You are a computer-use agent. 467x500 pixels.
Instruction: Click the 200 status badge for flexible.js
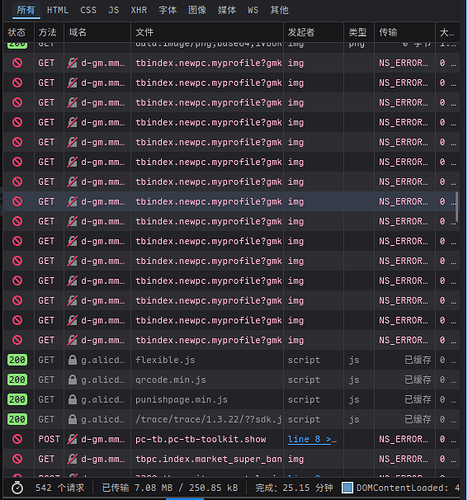[x=17, y=360]
